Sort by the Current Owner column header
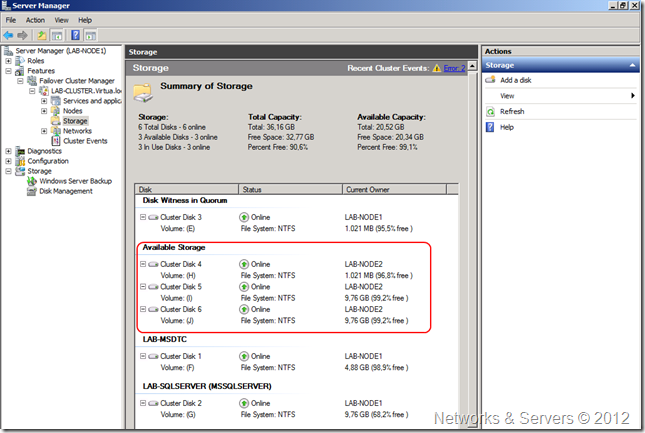The height and width of the screenshot is (433, 645). (x=366, y=189)
